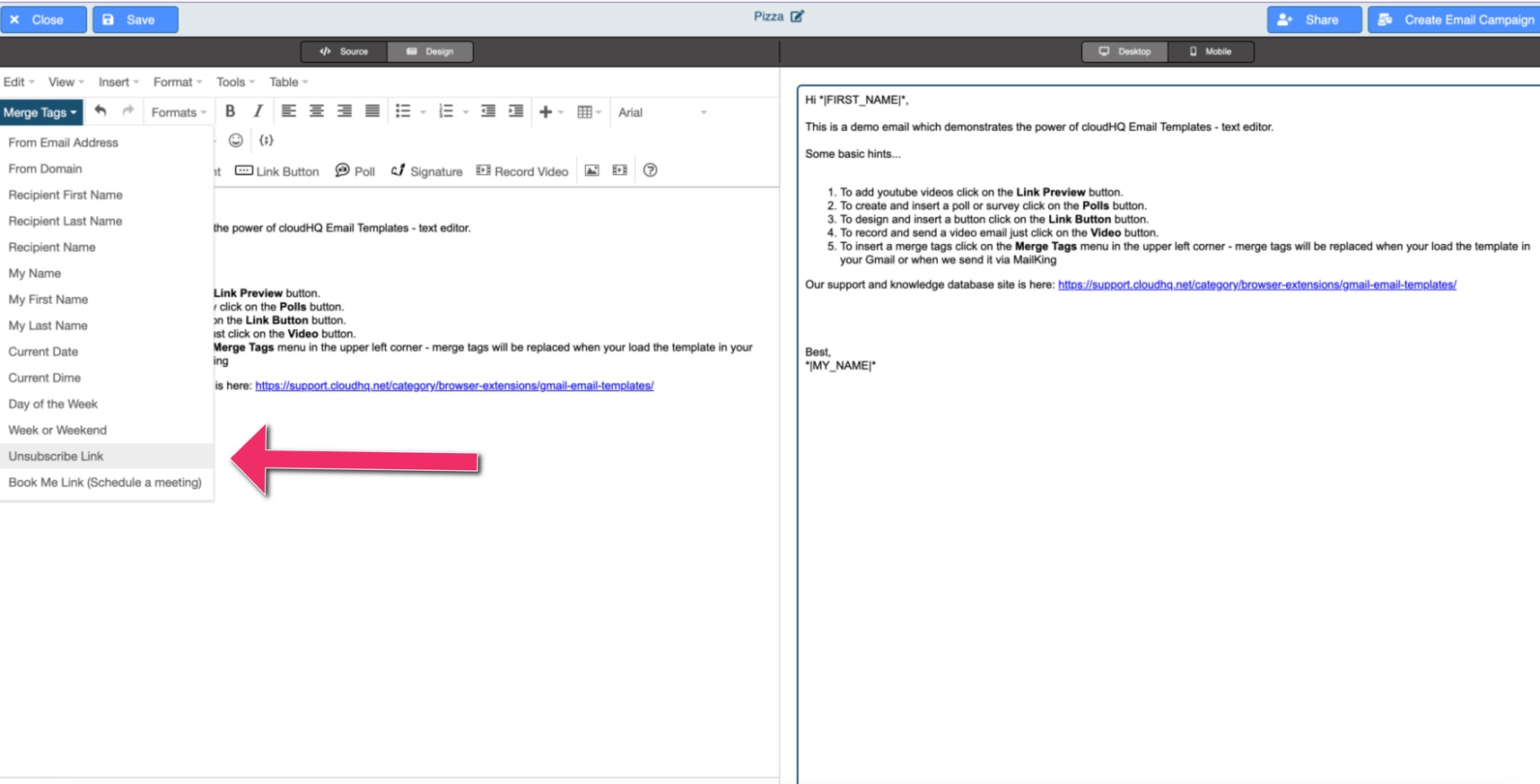Align text left
Image resolution: width=1540 pixels, height=784 pixels.
click(x=288, y=111)
